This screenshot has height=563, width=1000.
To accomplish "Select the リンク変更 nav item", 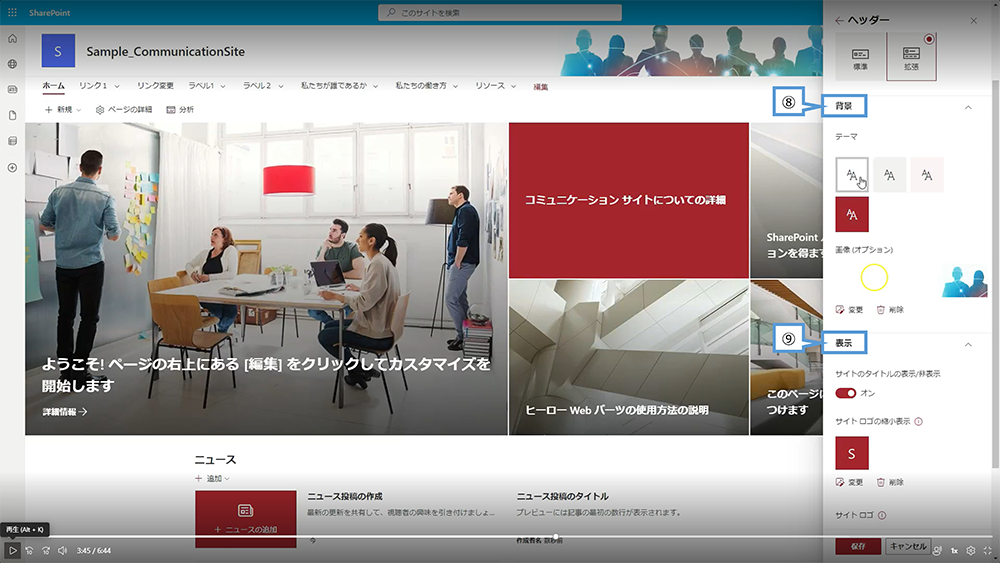I will (x=155, y=85).
